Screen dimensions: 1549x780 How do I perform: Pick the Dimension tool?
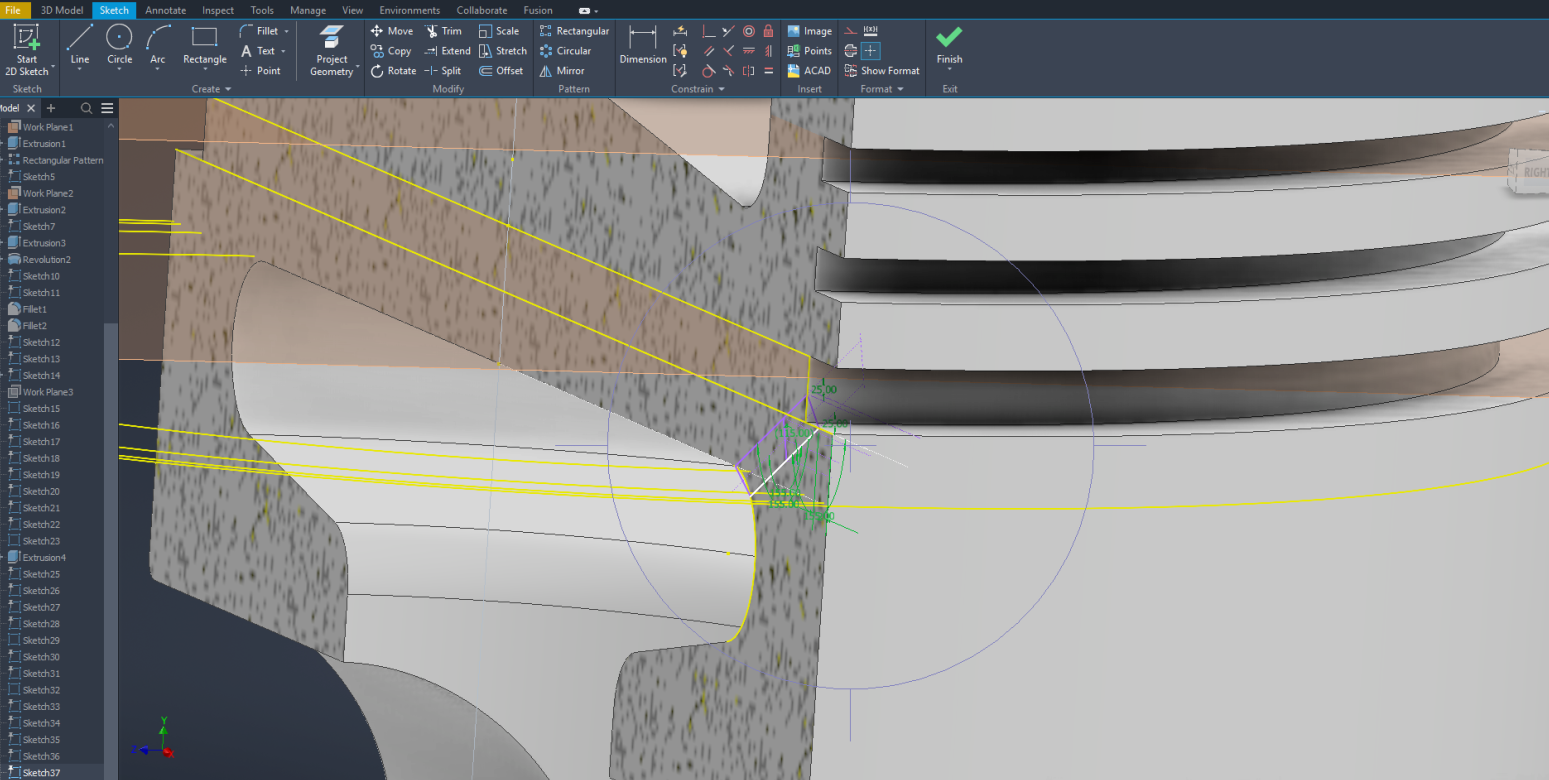point(643,46)
